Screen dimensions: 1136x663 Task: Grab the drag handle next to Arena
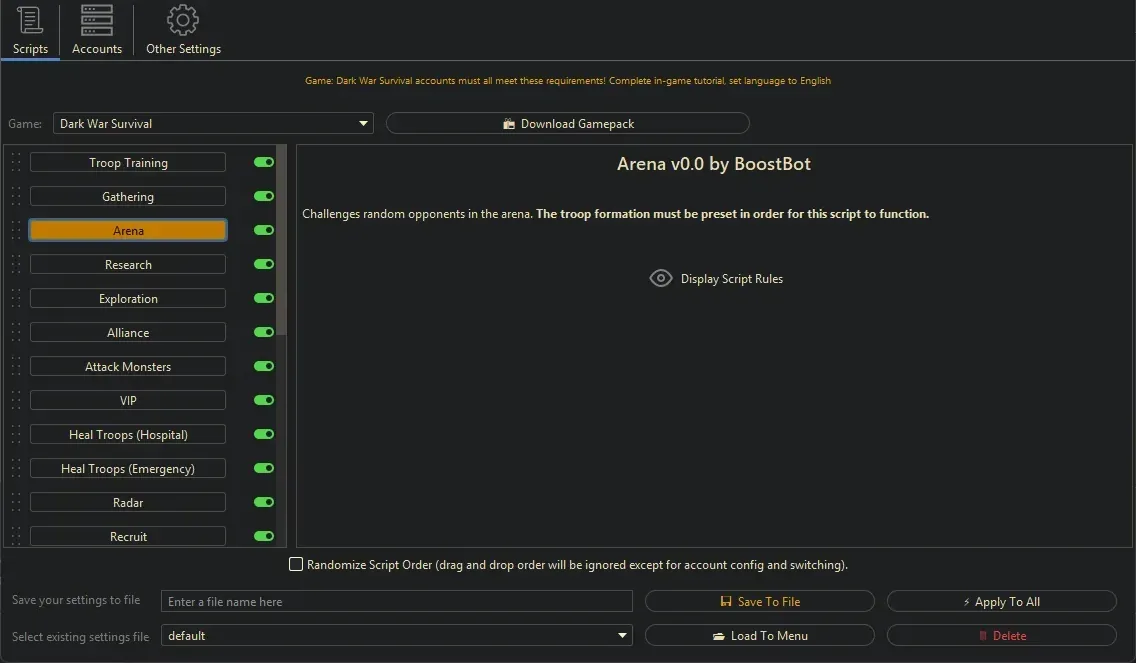point(16,230)
